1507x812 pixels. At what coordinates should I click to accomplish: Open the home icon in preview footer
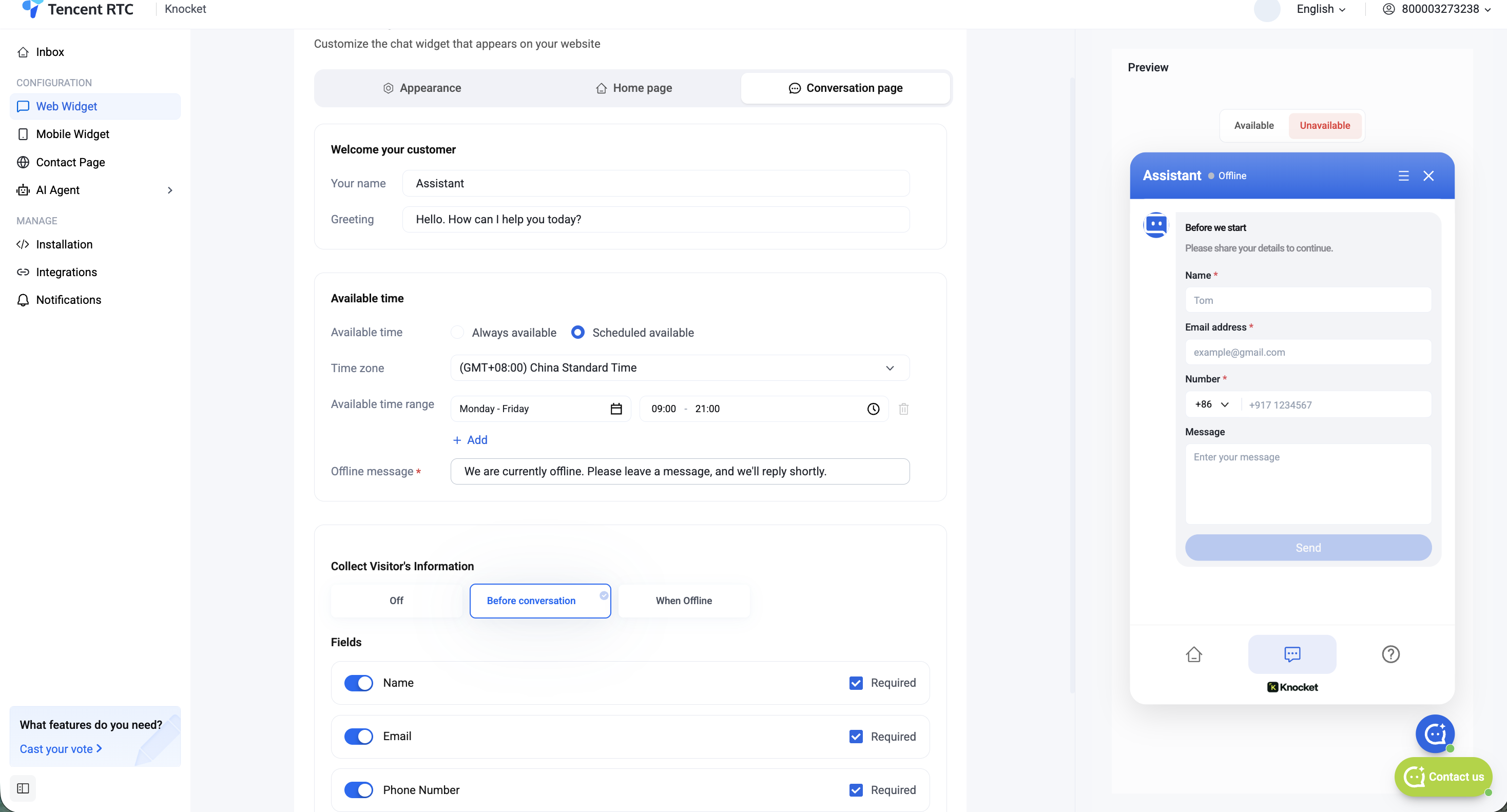coord(1193,654)
